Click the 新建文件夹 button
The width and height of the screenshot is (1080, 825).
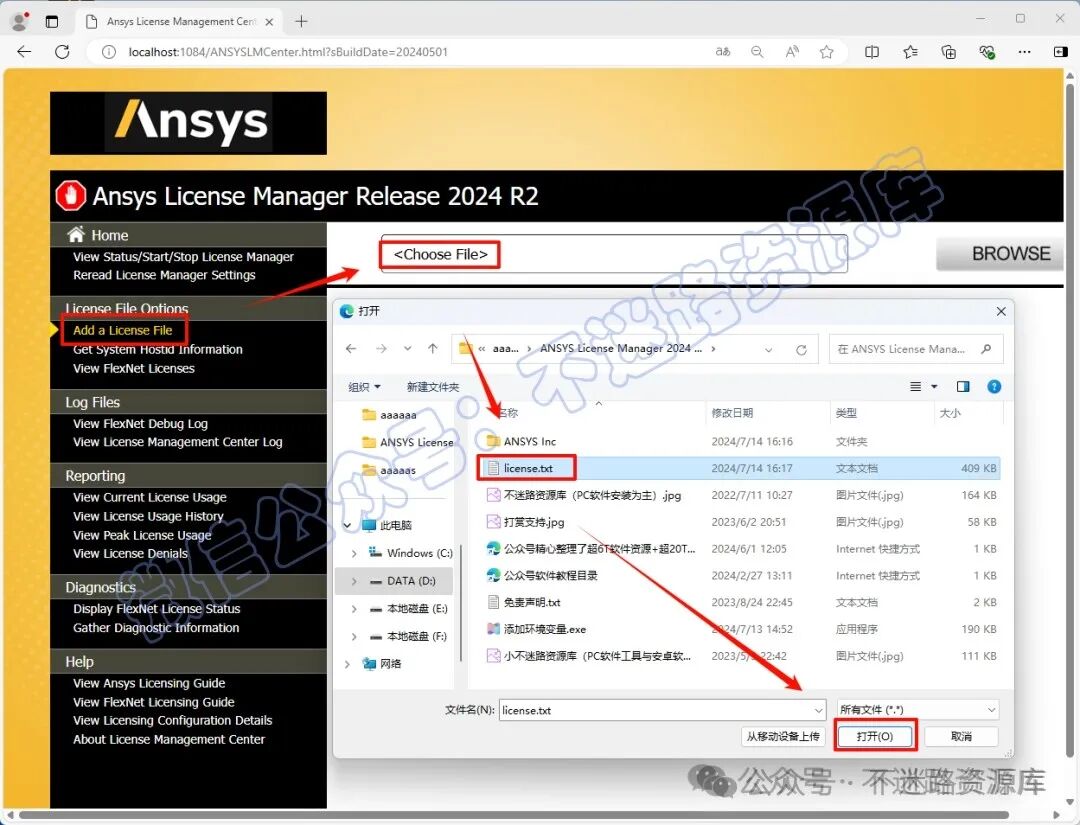coord(433,387)
